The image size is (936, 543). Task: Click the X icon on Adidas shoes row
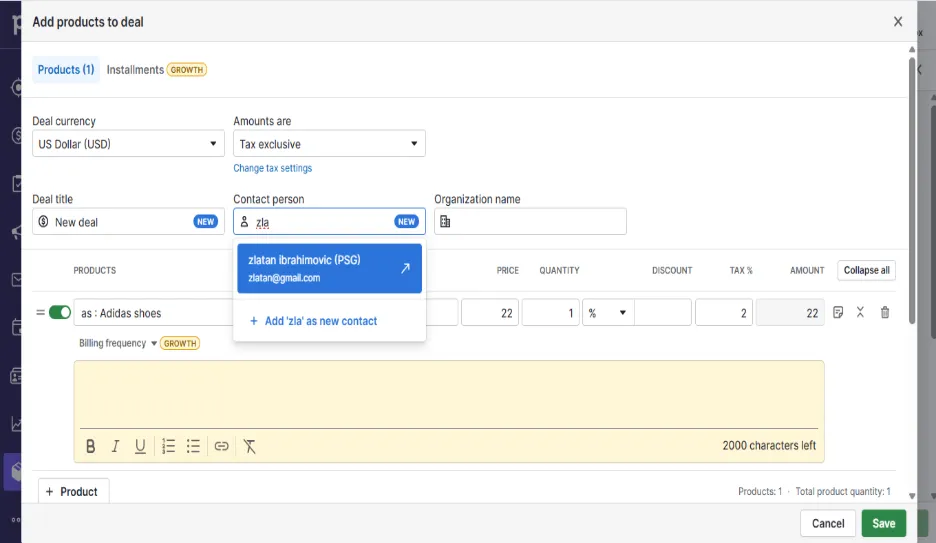[860, 312]
